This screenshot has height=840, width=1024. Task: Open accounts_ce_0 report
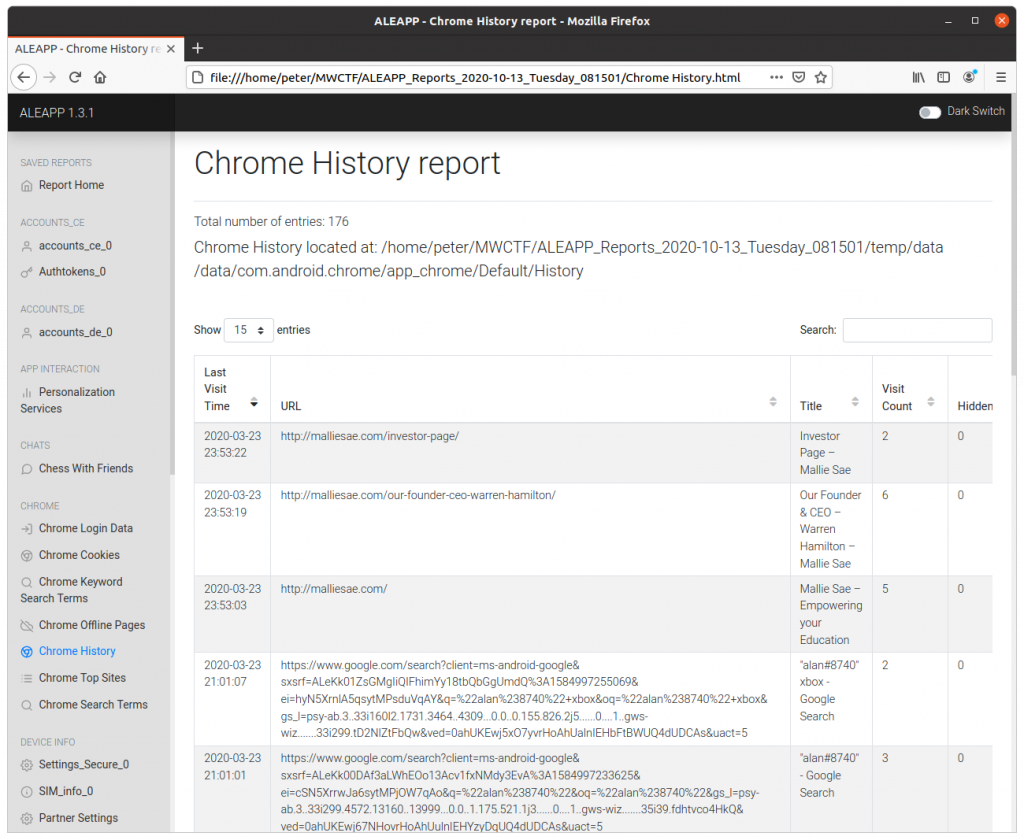[x=75, y=246]
